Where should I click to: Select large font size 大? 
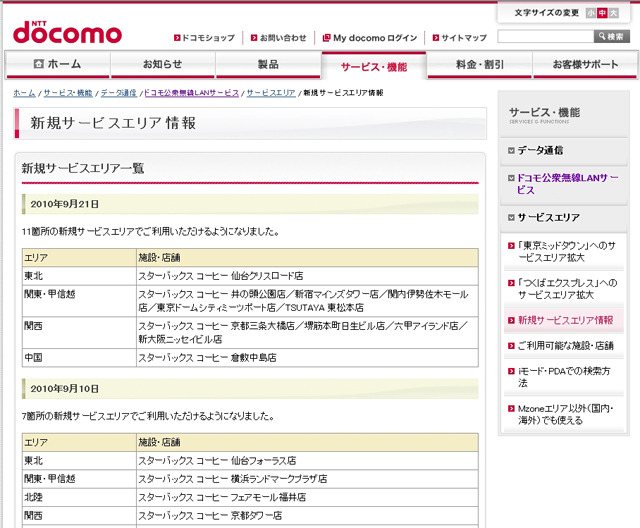tap(613, 13)
